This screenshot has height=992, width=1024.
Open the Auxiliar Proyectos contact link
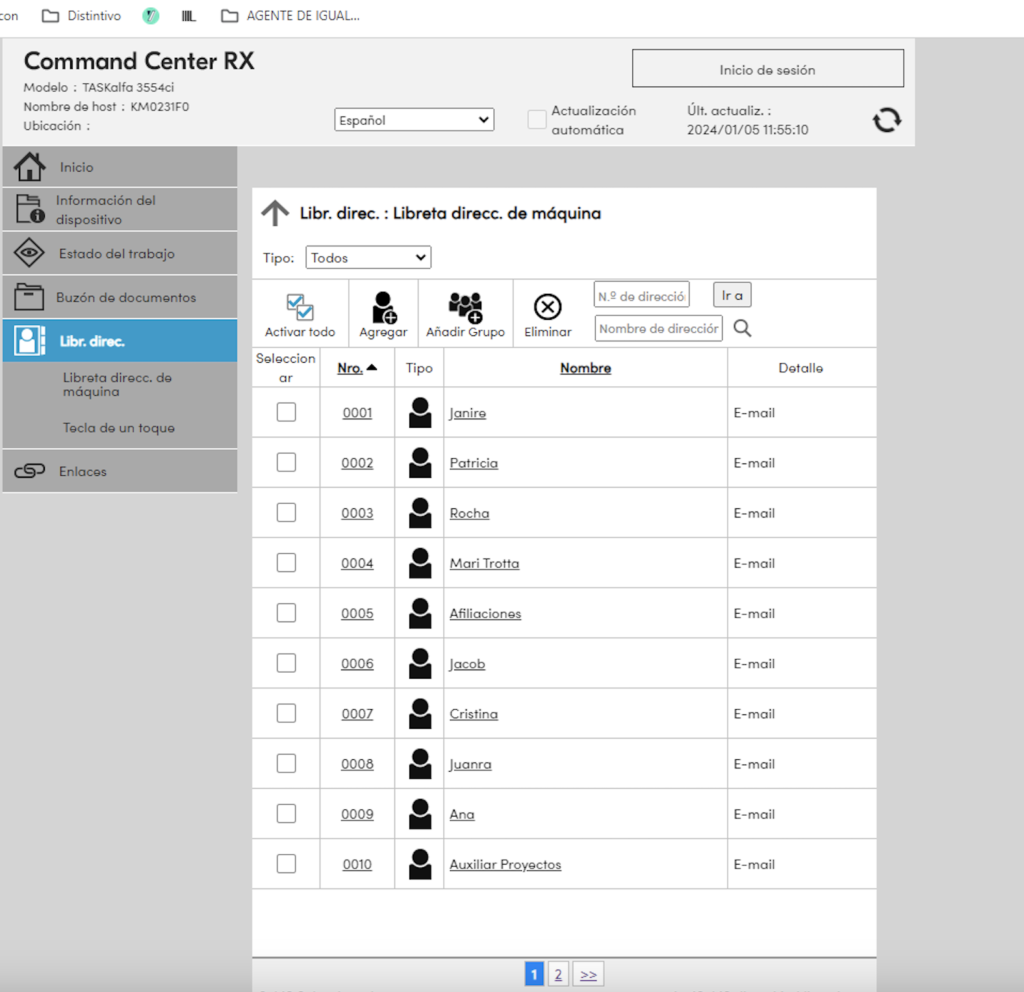[505, 864]
